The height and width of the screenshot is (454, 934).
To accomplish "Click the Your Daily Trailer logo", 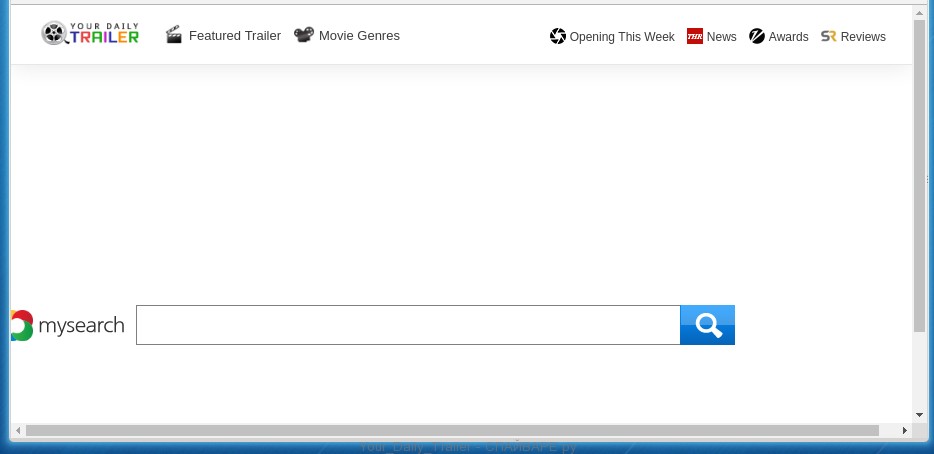I will click(x=90, y=34).
